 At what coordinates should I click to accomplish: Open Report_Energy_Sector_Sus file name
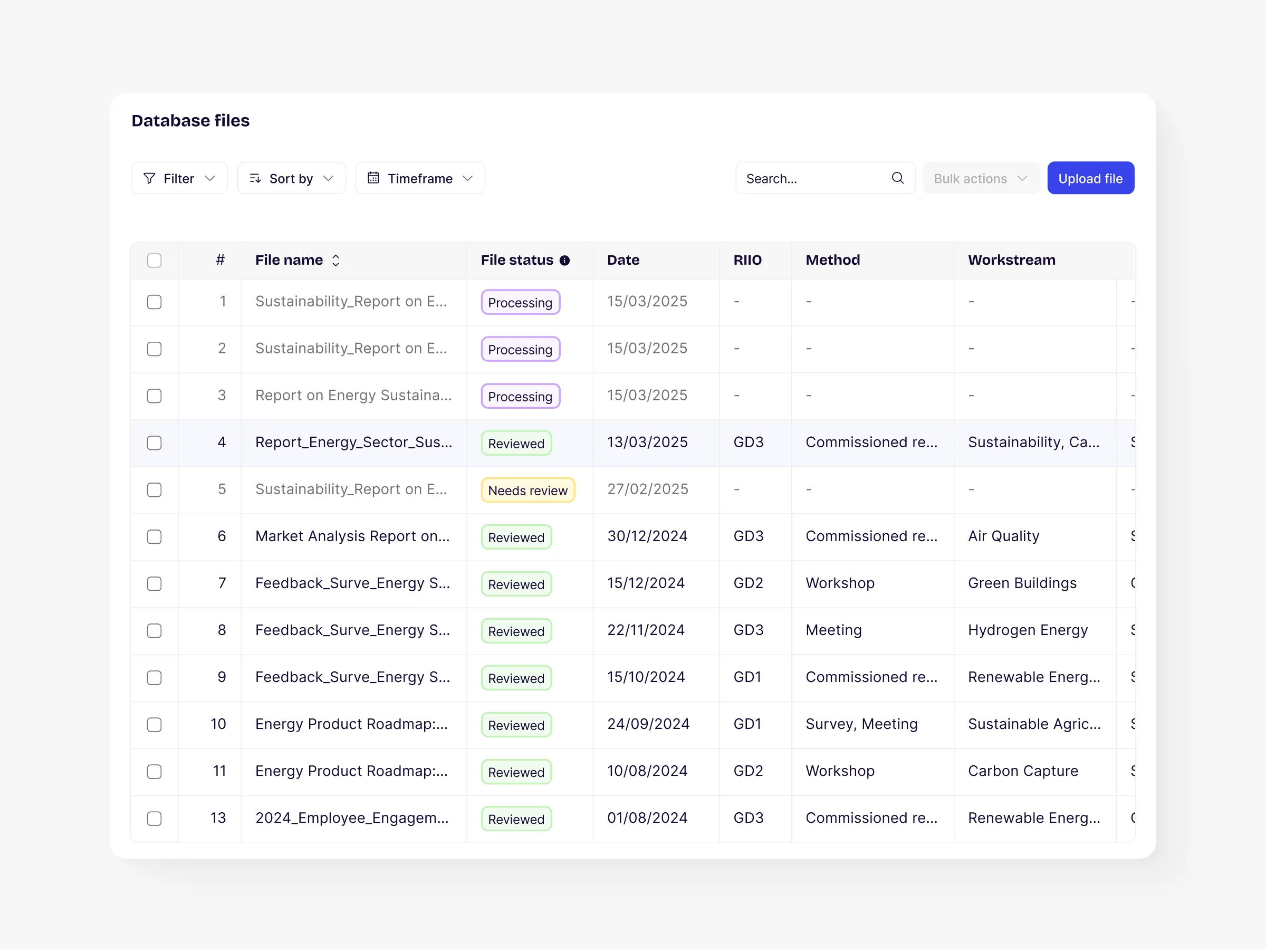point(353,443)
